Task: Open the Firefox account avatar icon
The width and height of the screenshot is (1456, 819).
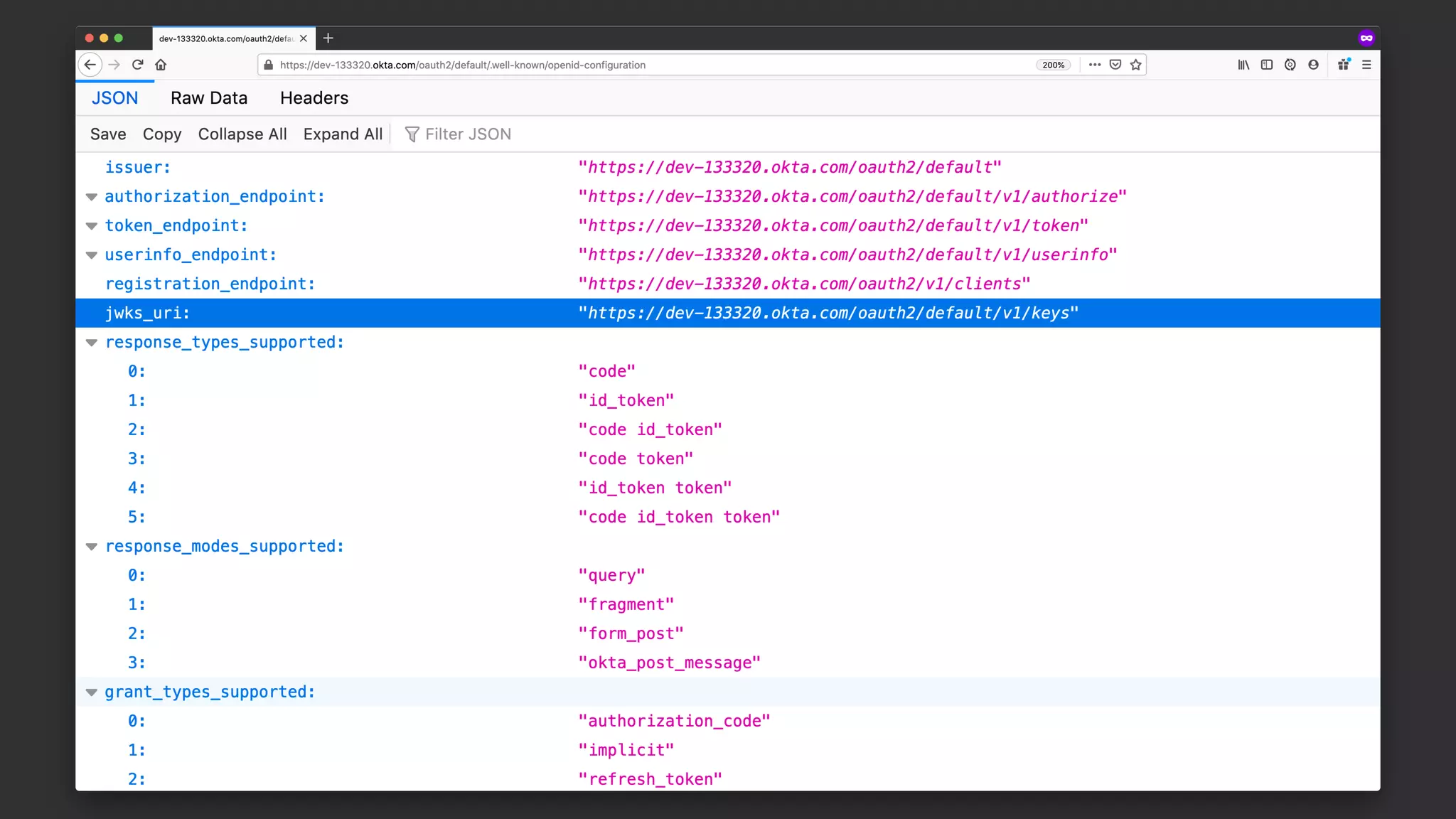Action: point(1313,65)
